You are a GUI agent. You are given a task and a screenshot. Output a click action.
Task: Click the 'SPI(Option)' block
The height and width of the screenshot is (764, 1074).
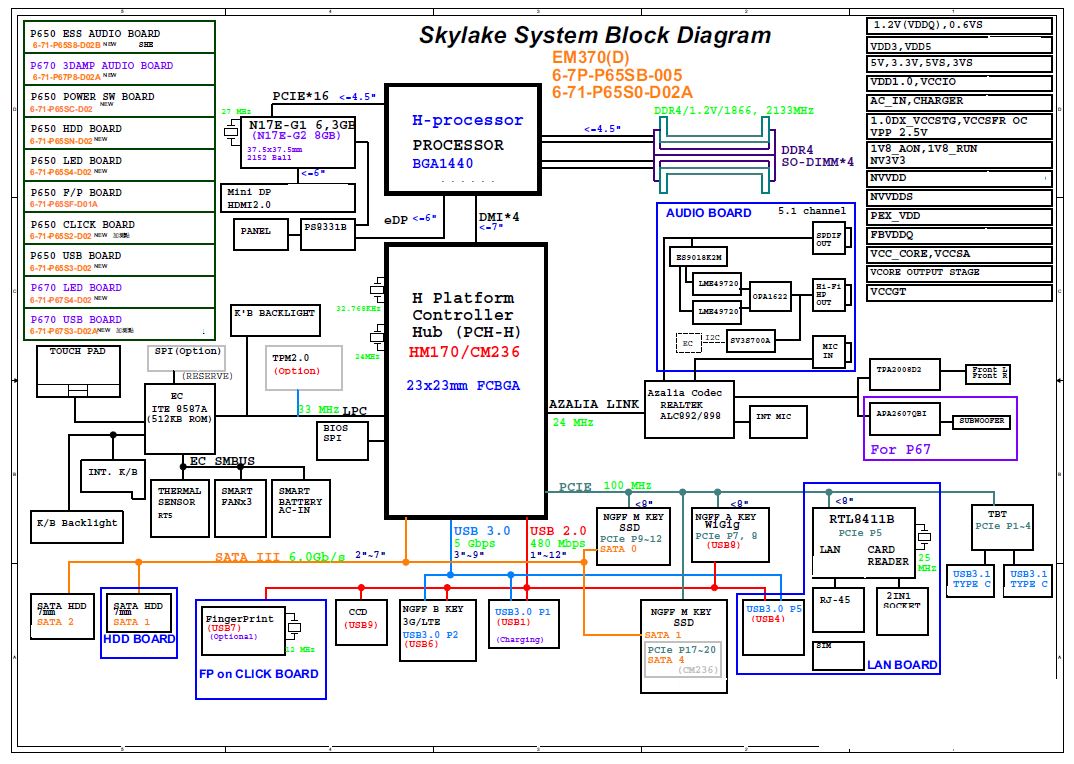(186, 358)
